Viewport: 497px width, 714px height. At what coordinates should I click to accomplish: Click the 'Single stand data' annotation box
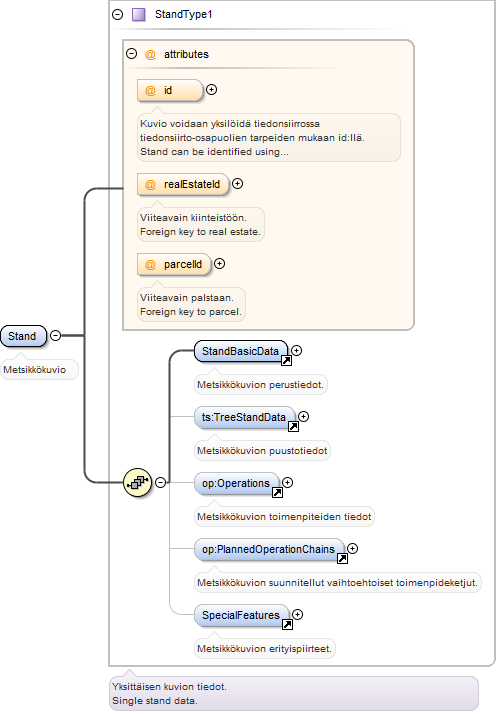tap(294, 694)
